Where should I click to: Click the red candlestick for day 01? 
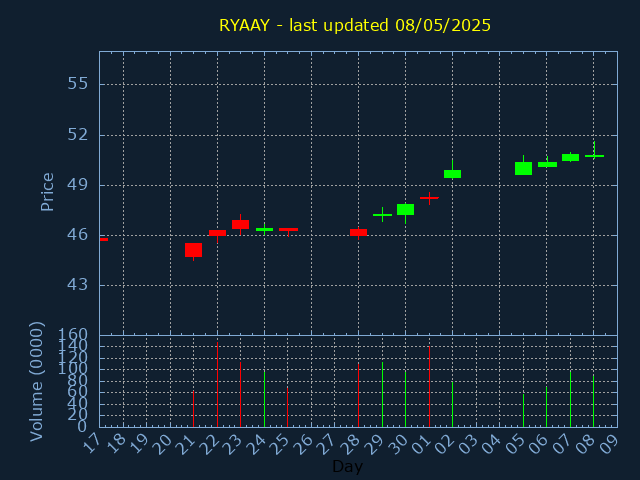pyautogui.click(x=429, y=198)
